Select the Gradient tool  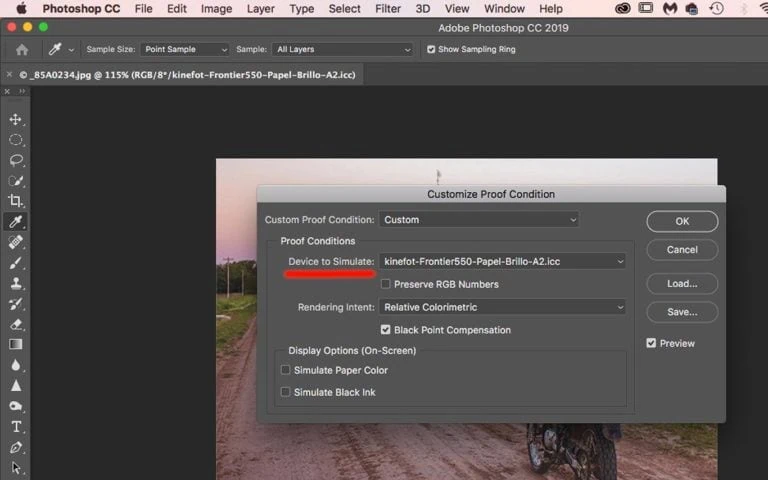(x=15, y=344)
